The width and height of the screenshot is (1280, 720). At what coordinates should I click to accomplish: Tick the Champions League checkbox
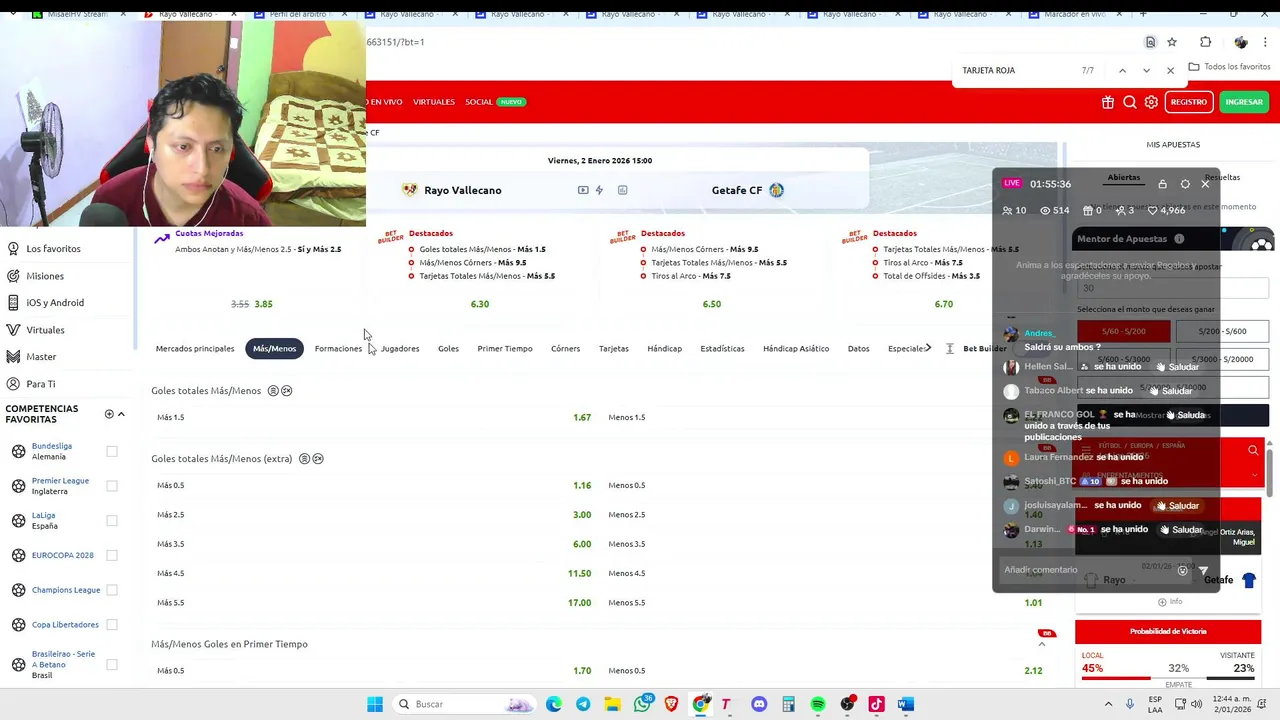pyautogui.click(x=112, y=590)
